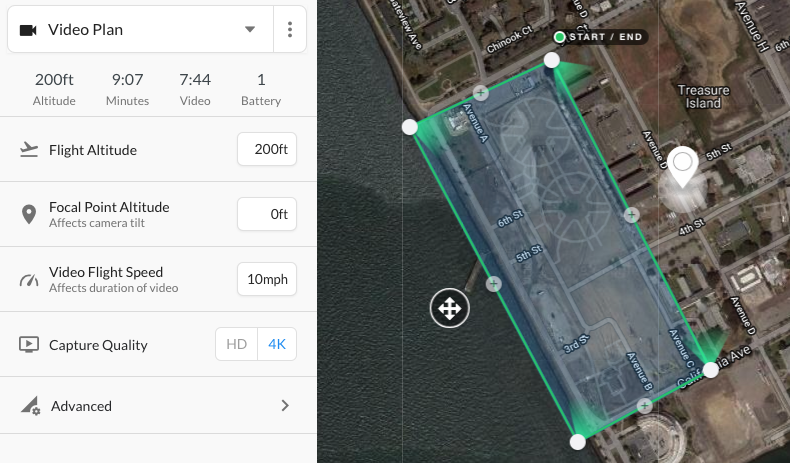Click the video camera icon beside Video Plan
This screenshot has width=790, height=463.
(x=28, y=30)
